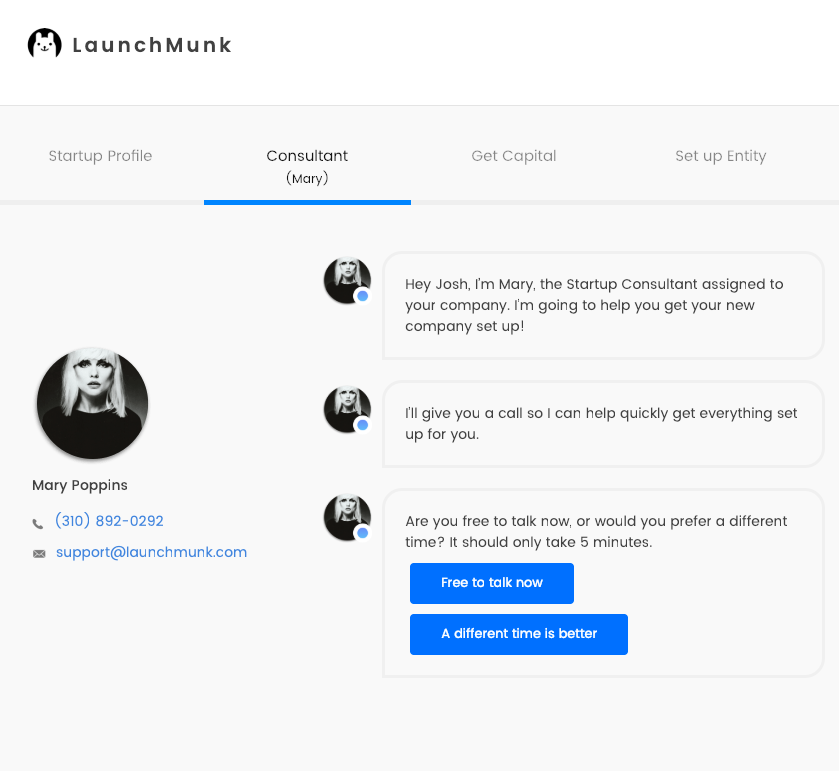This screenshot has height=771, width=839.
Task: Click the LaunchMunk chipmunk logo icon
Action: pos(44,44)
